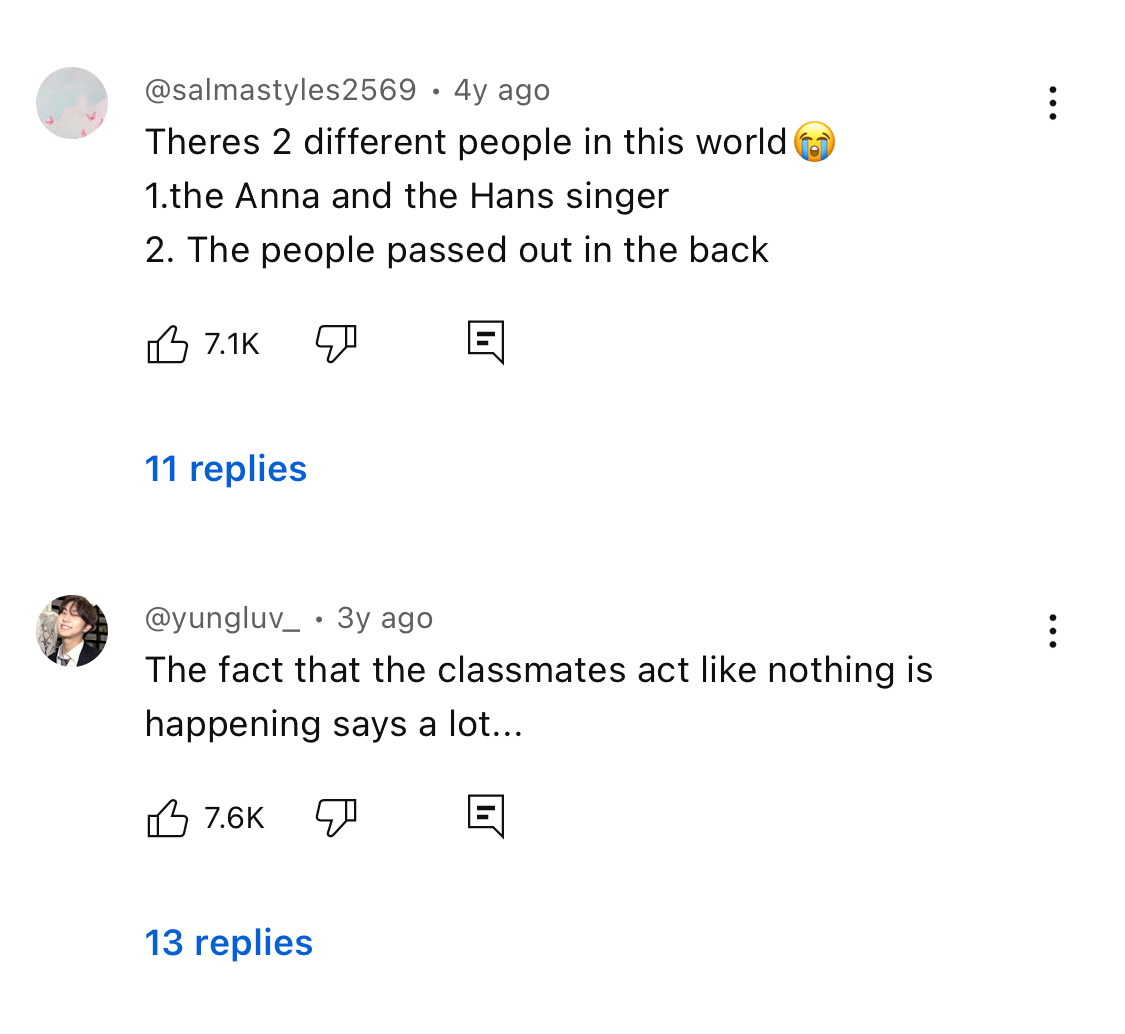Screen dimensions: 1125x1034
Task: Click the '3y ago' comment timestamp
Action: [385, 619]
